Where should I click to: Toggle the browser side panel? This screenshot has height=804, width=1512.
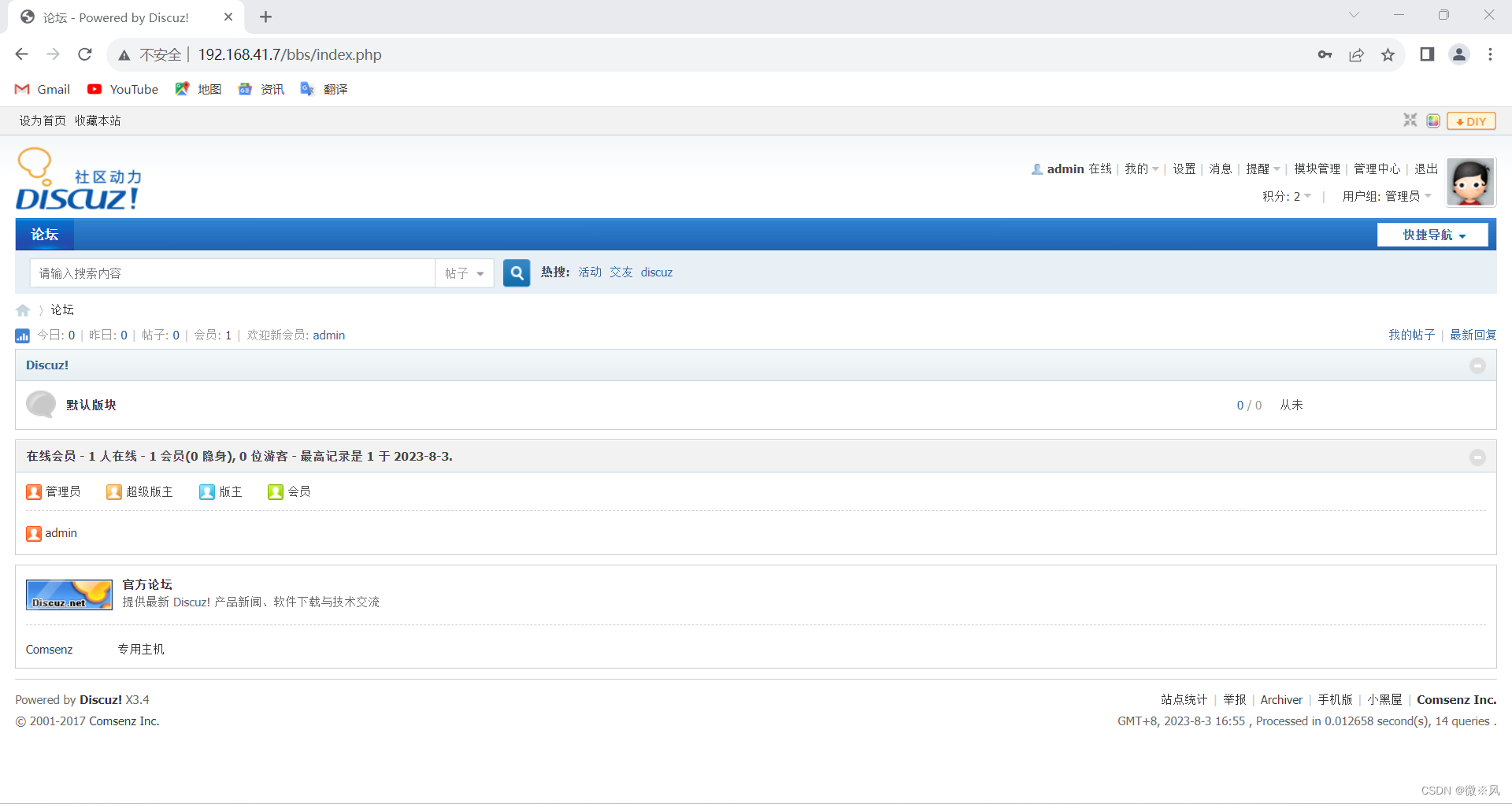pos(1427,54)
